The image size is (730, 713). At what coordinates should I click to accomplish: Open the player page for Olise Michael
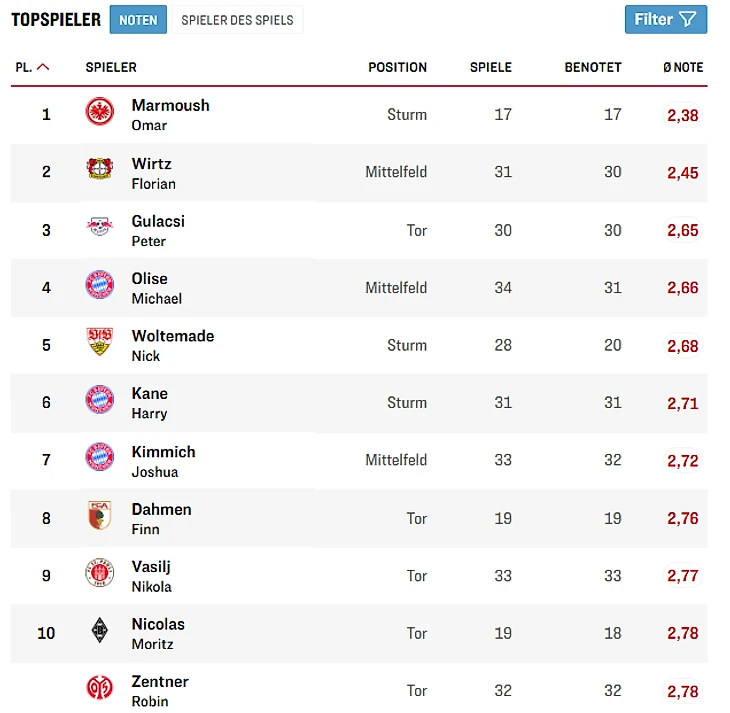coord(156,287)
